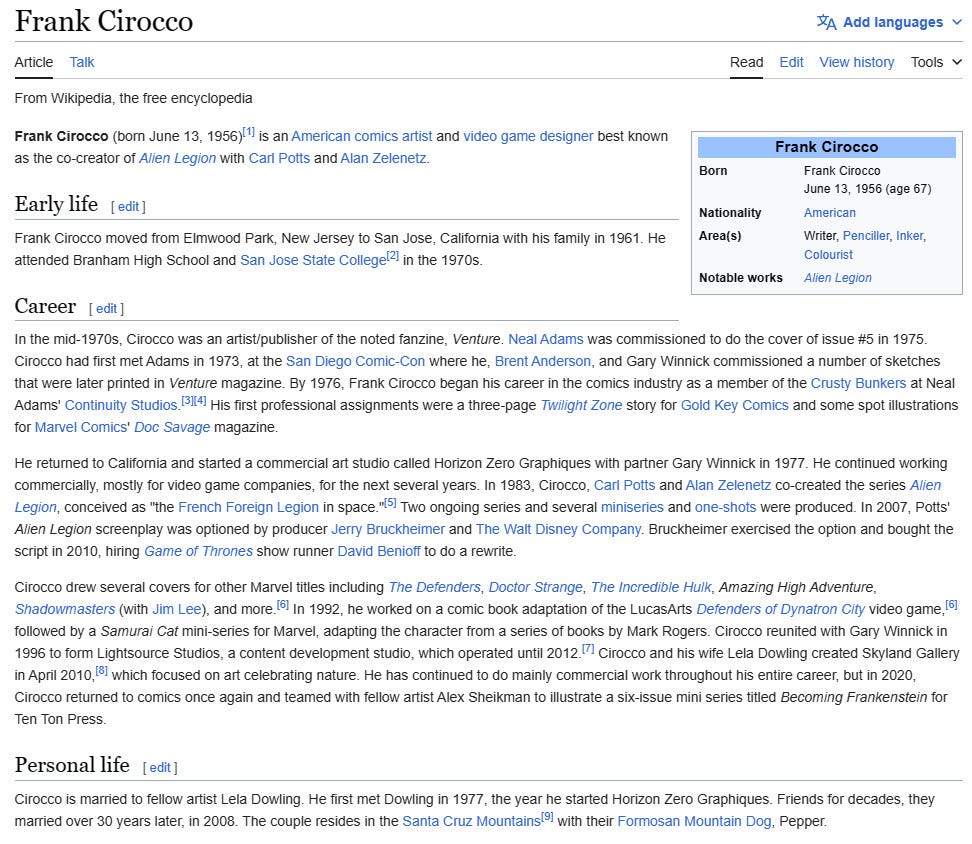Viewport: 972px width, 844px height.
Task: Open citation 8 after 'April 2010'
Action: [x=102, y=670]
